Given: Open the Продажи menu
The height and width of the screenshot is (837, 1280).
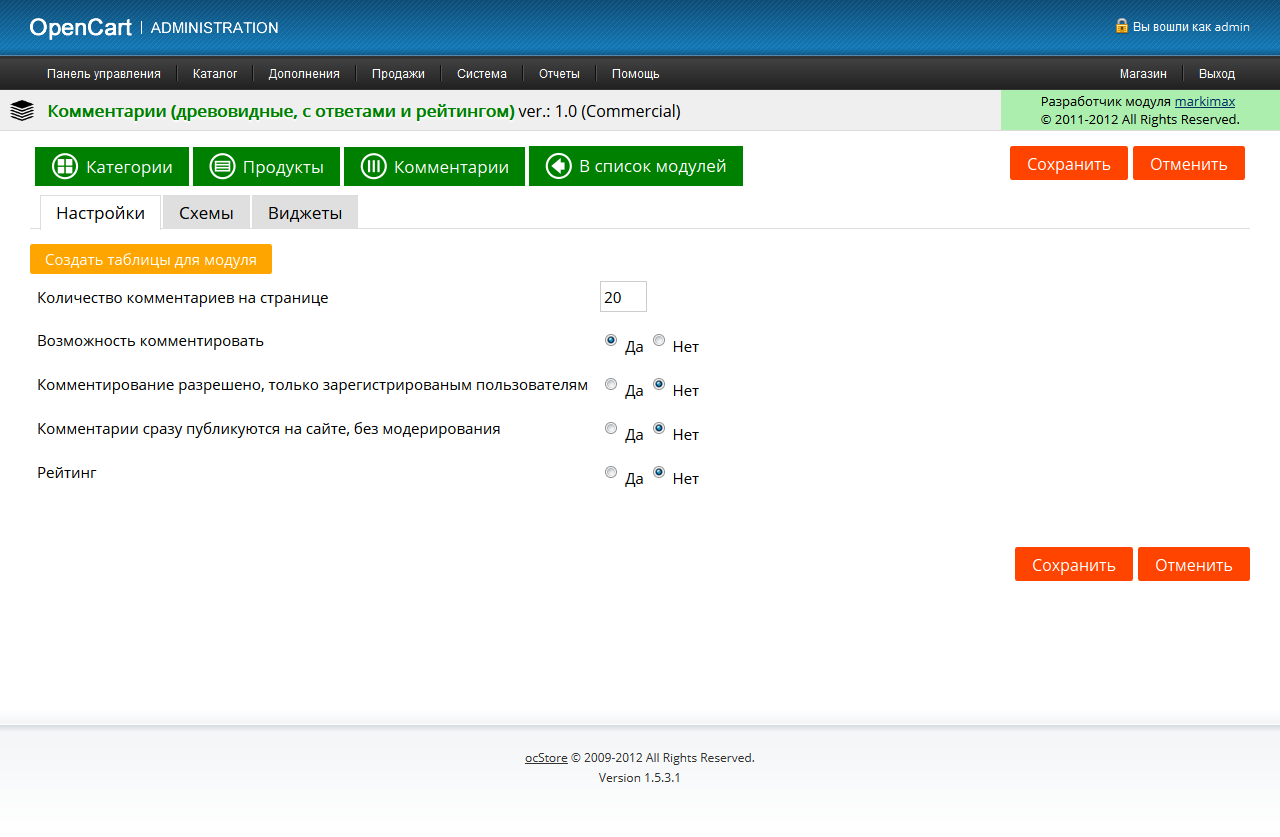Looking at the screenshot, I should [x=398, y=73].
